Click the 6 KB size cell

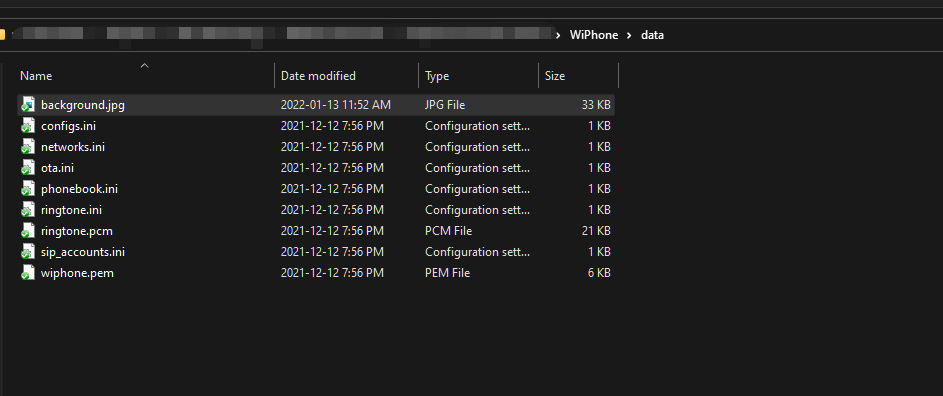tap(599, 273)
